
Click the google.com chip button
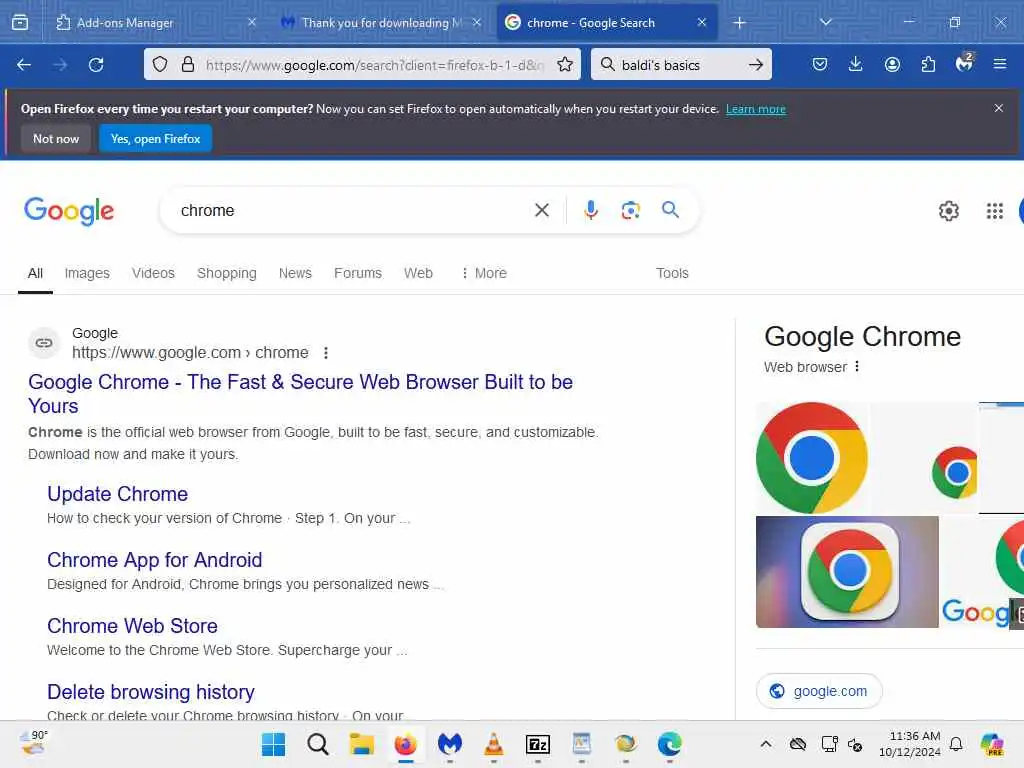pyautogui.click(x=819, y=691)
